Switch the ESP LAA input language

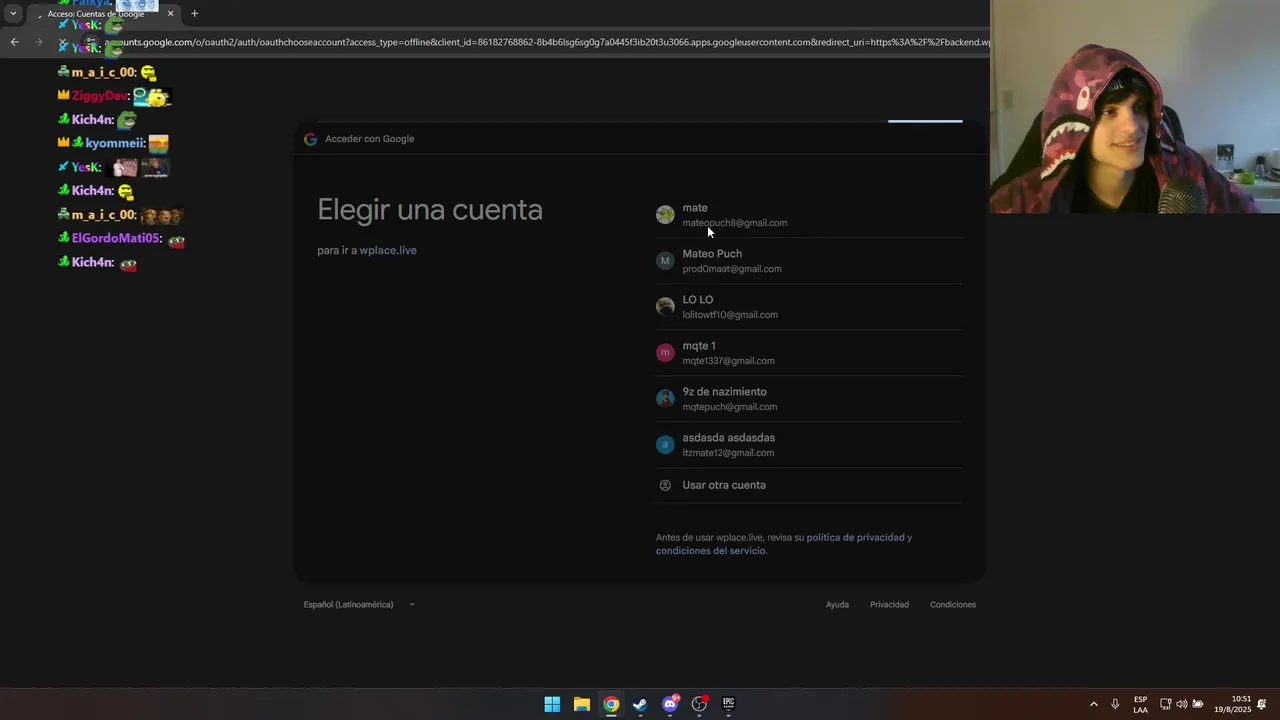click(1140, 704)
